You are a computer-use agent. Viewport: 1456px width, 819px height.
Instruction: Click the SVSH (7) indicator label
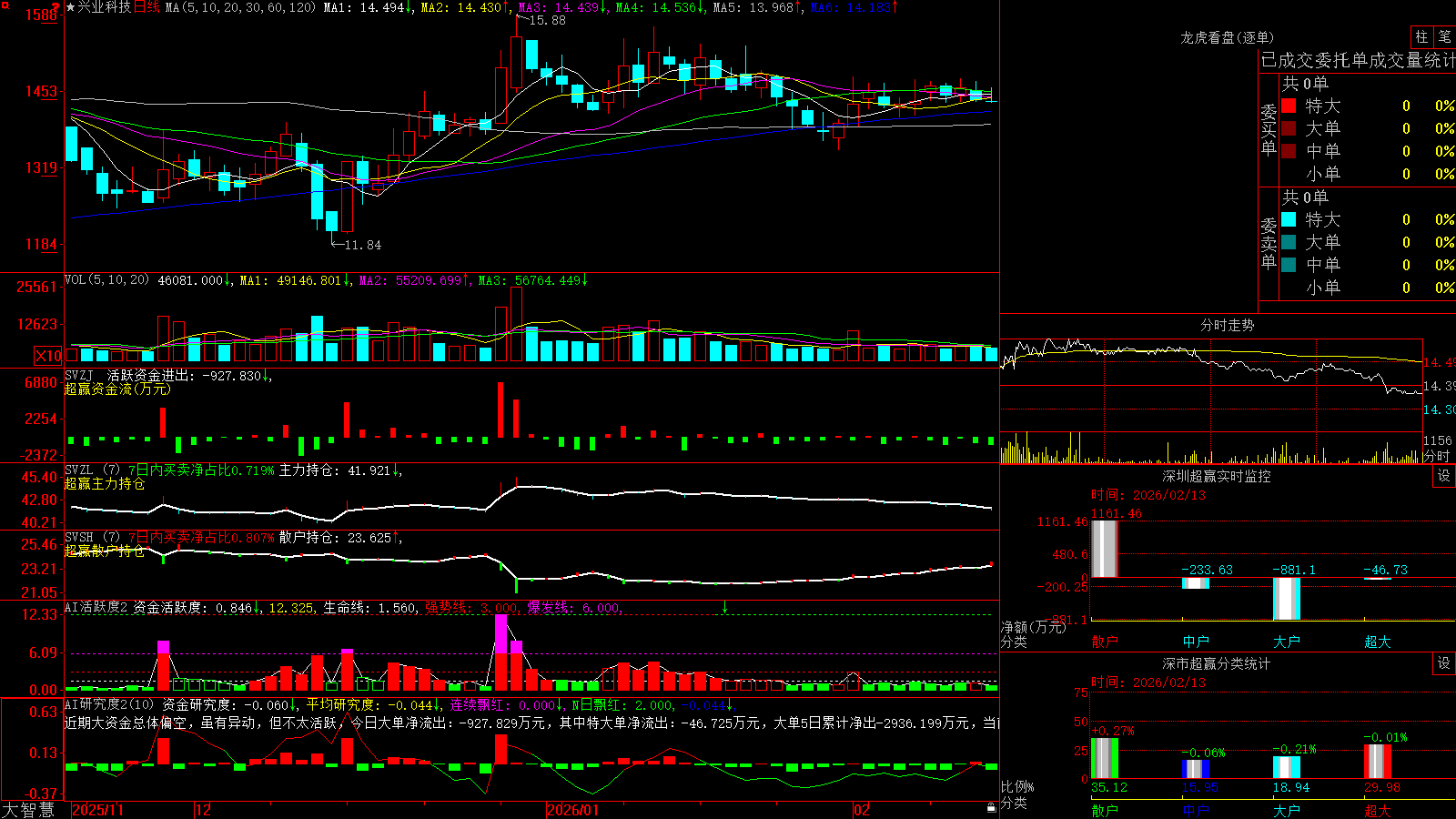pyautogui.click(x=92, y=538)
